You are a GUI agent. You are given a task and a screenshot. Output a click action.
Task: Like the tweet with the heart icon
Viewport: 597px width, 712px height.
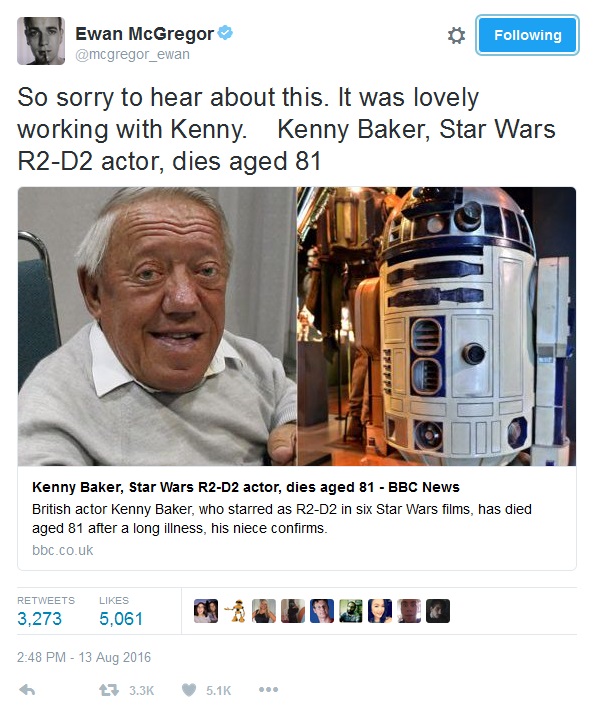click(x=189, y=690)
